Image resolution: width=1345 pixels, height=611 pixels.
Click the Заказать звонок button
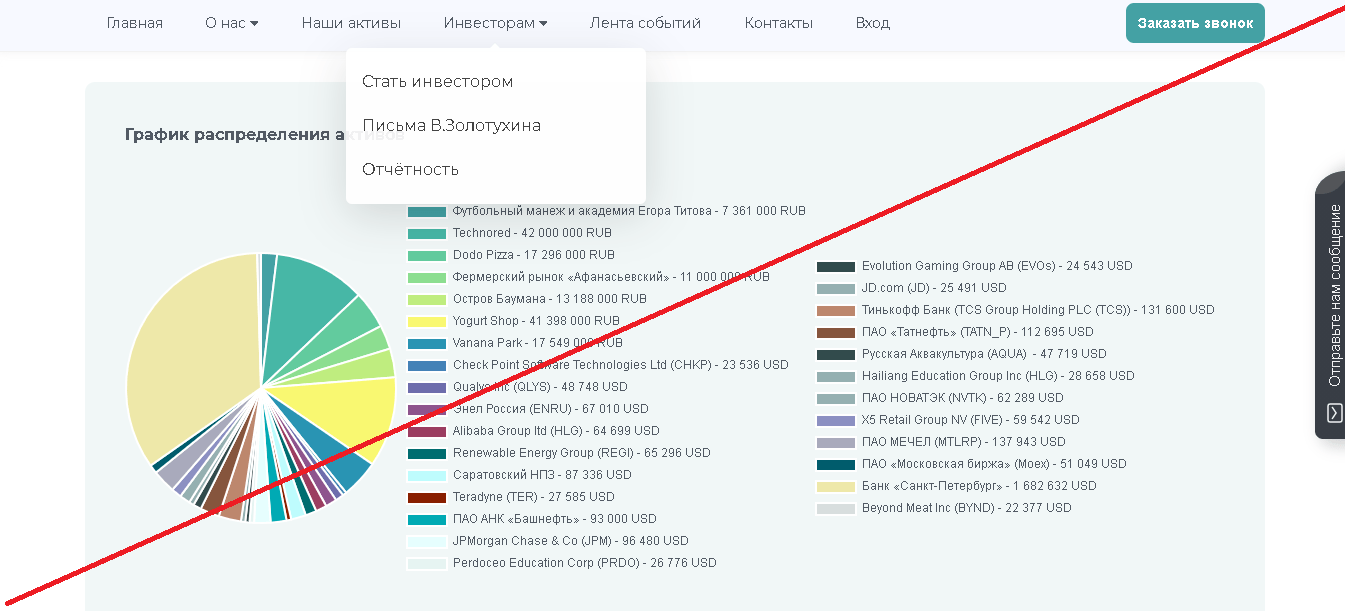(1195, 23)
